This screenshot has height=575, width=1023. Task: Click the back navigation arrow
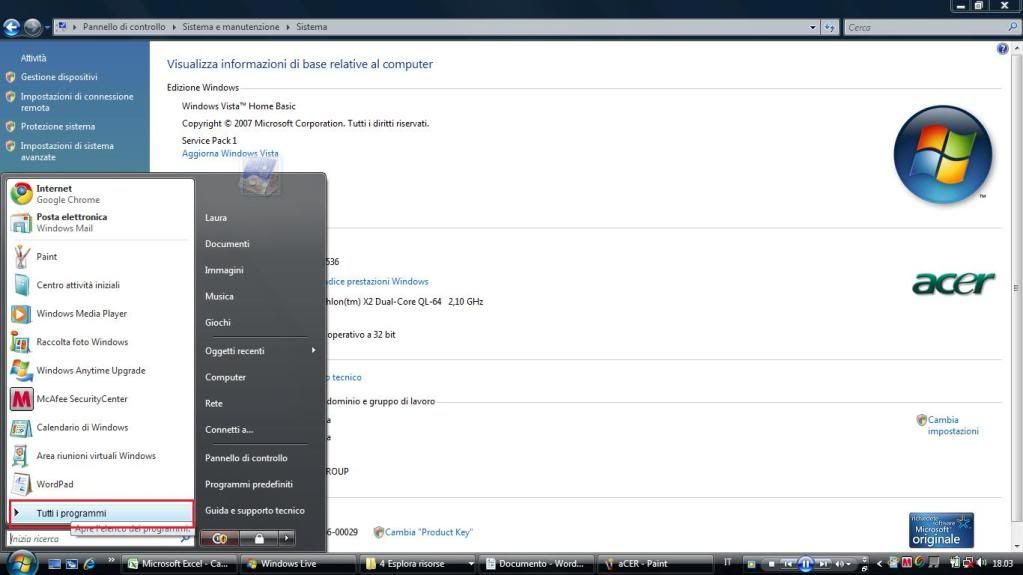[11, 27]
